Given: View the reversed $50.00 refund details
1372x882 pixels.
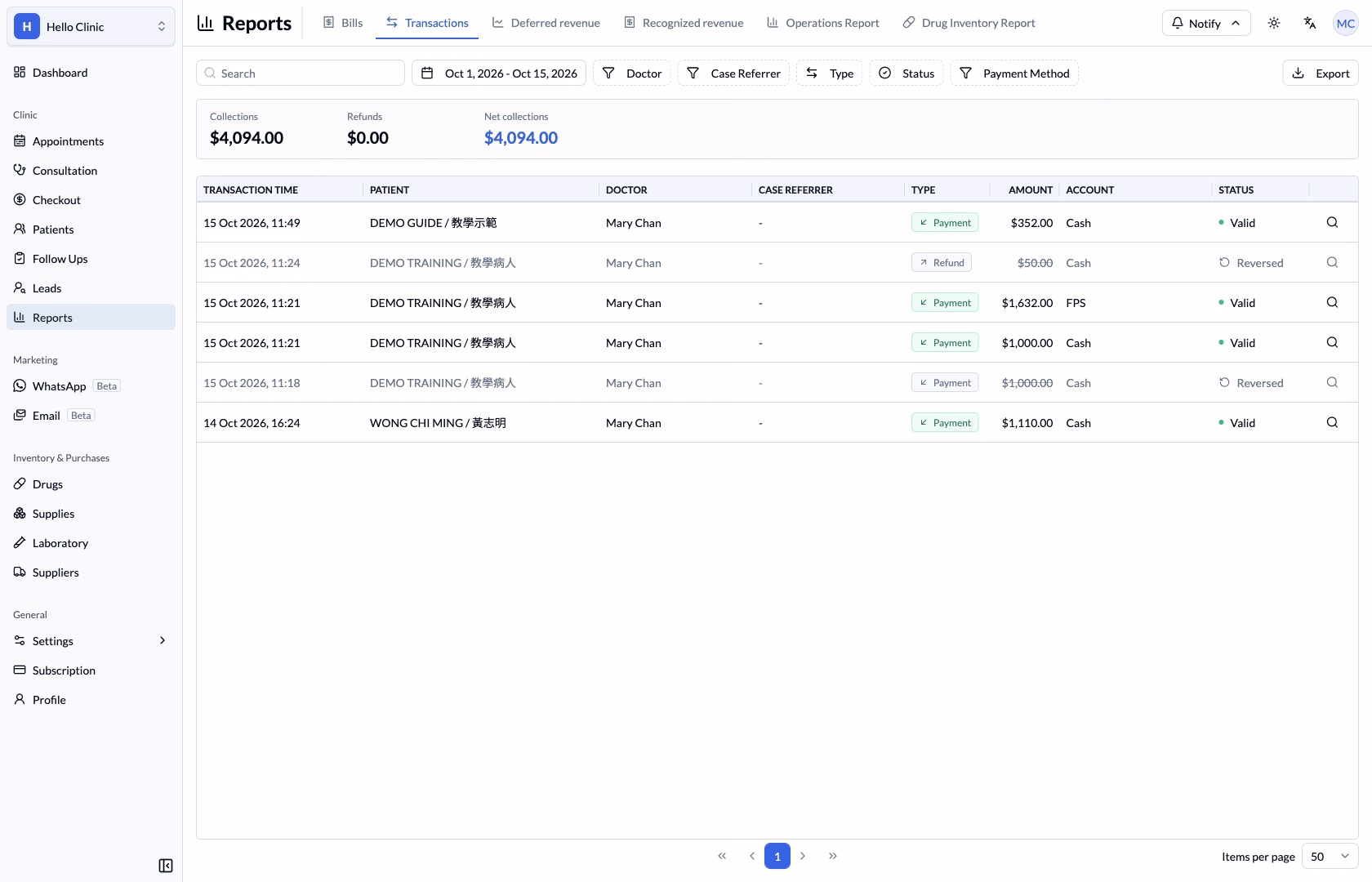Looking at the screenshot, I should pos(1332,262).
